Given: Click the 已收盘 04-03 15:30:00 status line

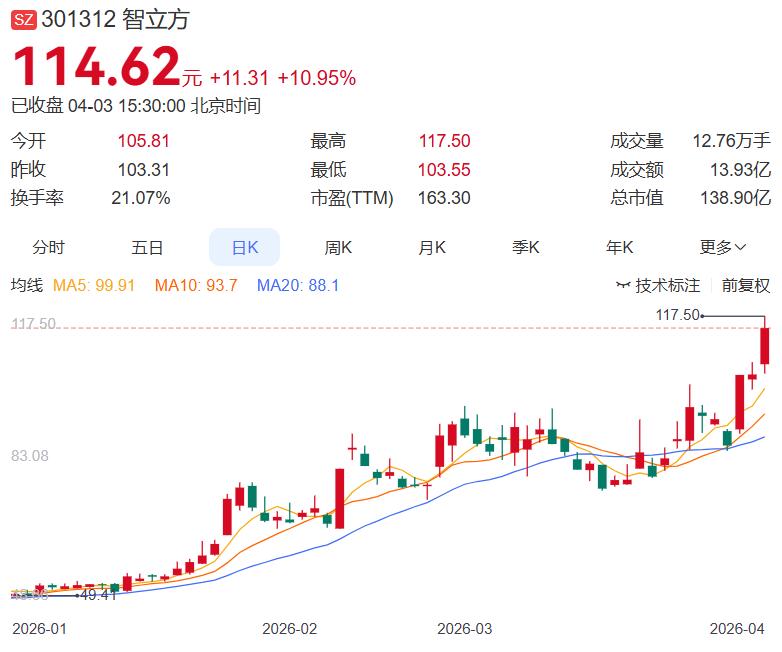Looking at the screenshot, I should click(x=136, y=106).
